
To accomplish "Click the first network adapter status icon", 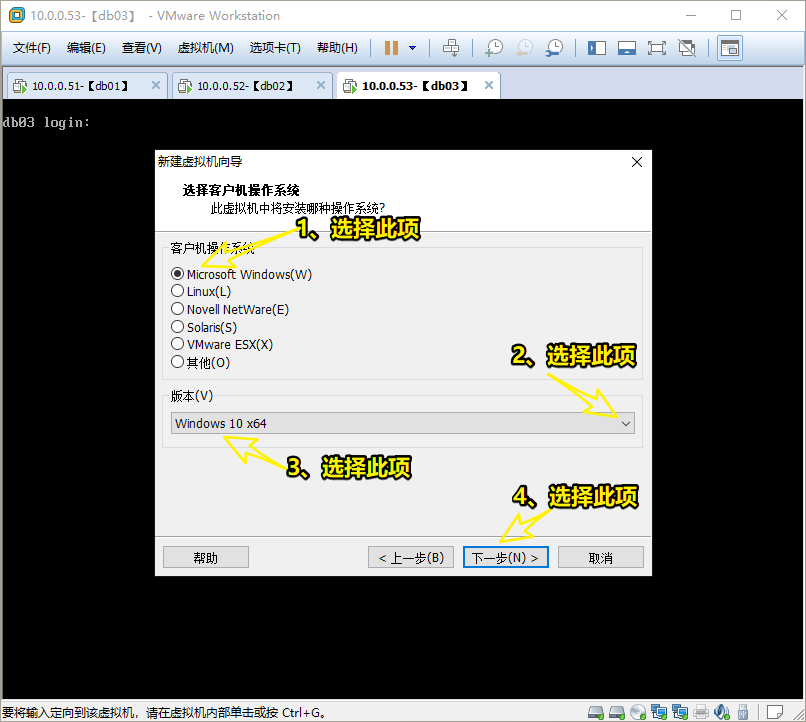I will (x=659, y=712).
